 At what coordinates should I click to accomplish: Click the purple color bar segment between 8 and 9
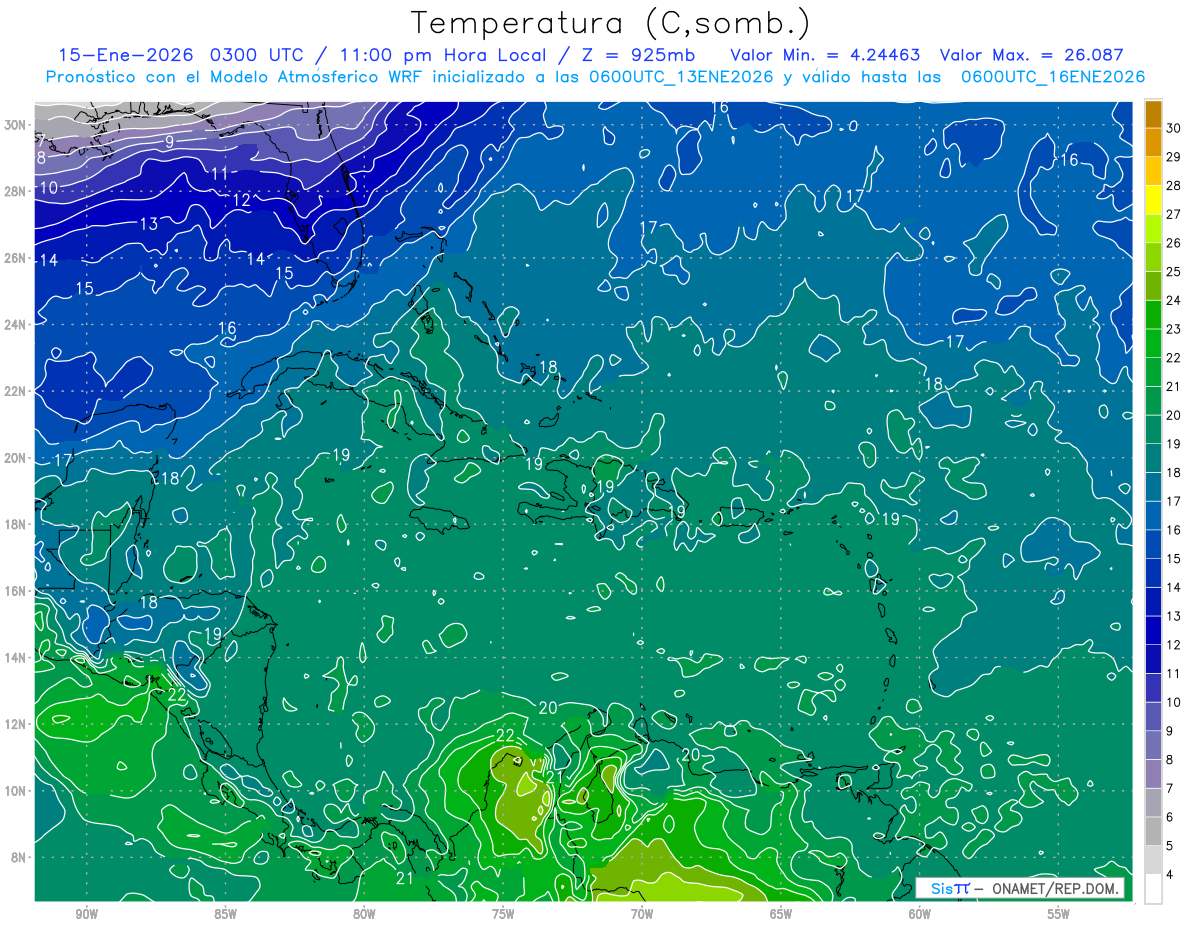coord(1153,745)
